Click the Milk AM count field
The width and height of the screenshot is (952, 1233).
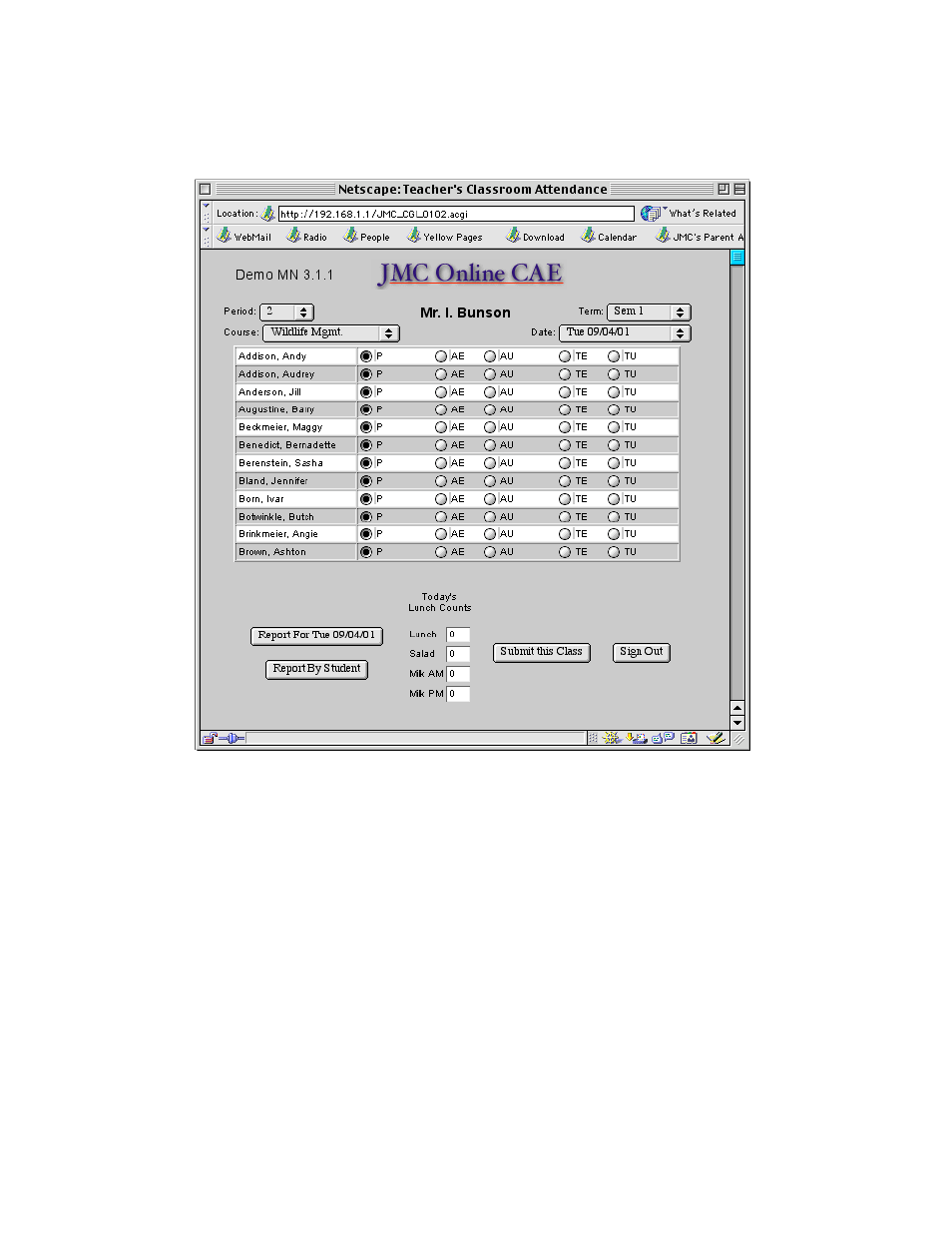tap(458, 674)
